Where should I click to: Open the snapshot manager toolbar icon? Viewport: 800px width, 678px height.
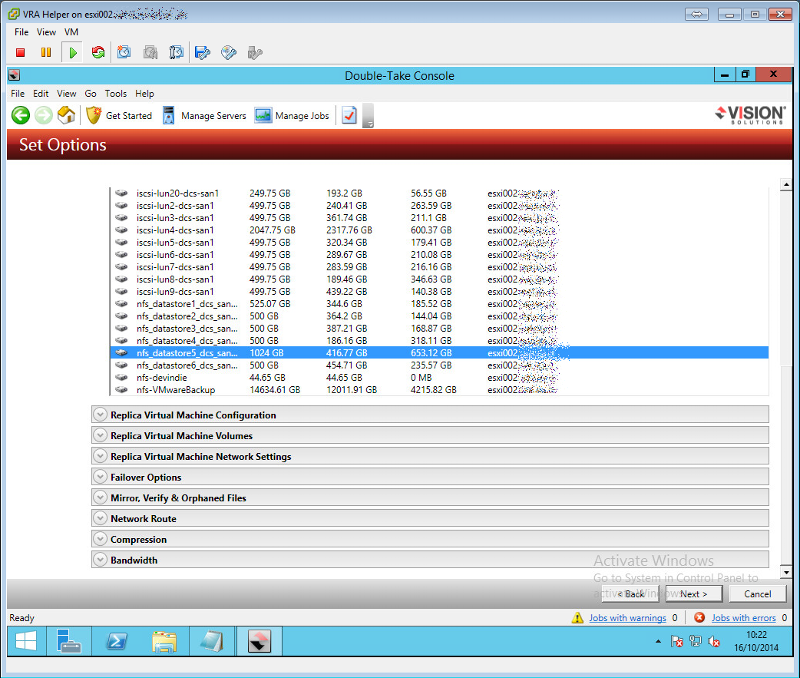(177, 53)
